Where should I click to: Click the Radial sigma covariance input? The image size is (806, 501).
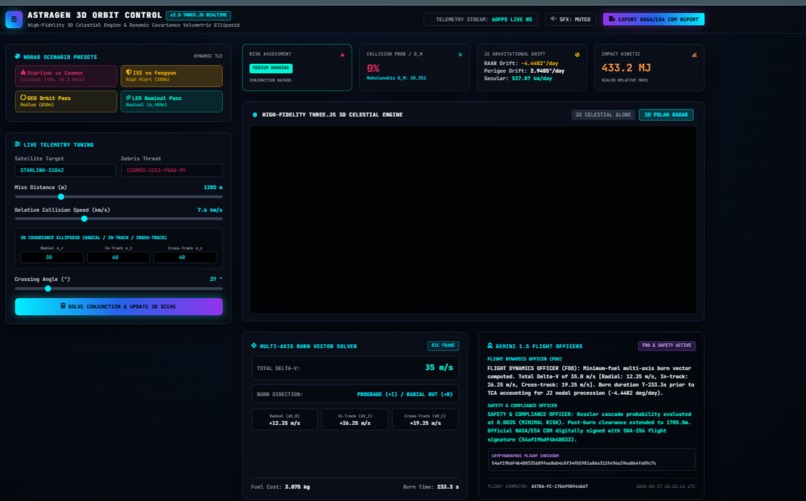(x=52, y=257)
